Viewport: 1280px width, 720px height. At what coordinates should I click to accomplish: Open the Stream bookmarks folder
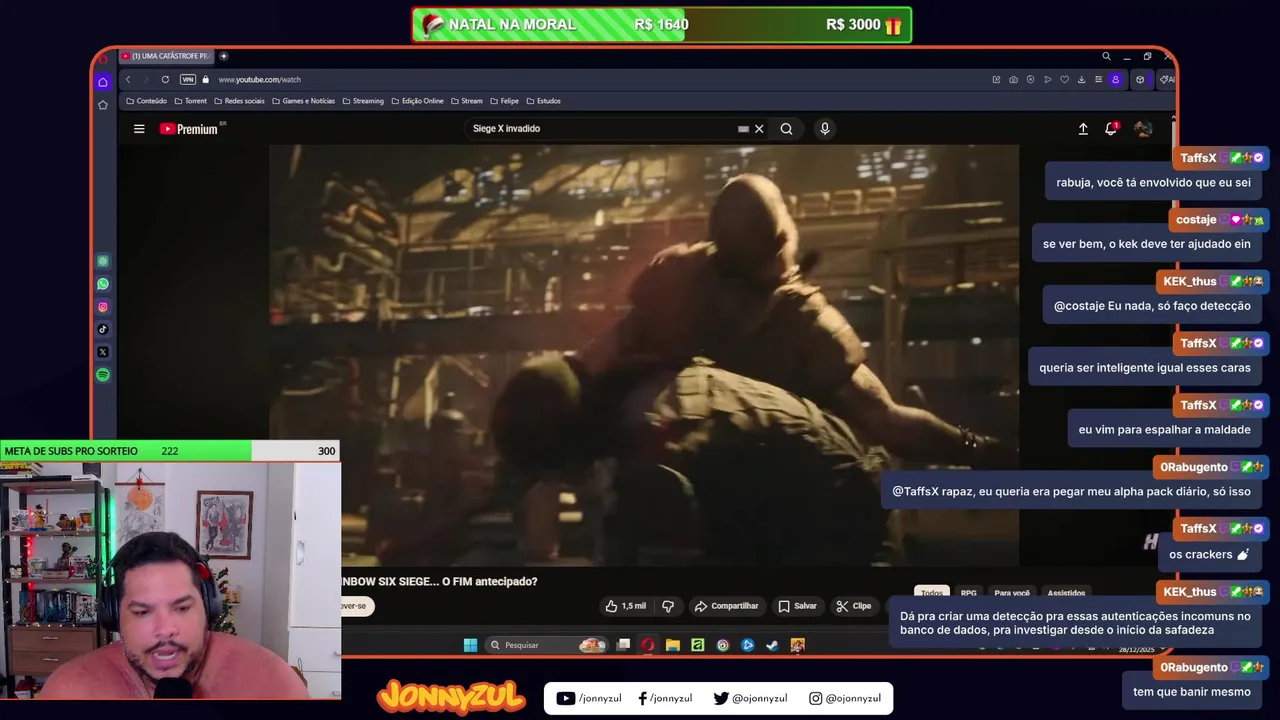467,101
